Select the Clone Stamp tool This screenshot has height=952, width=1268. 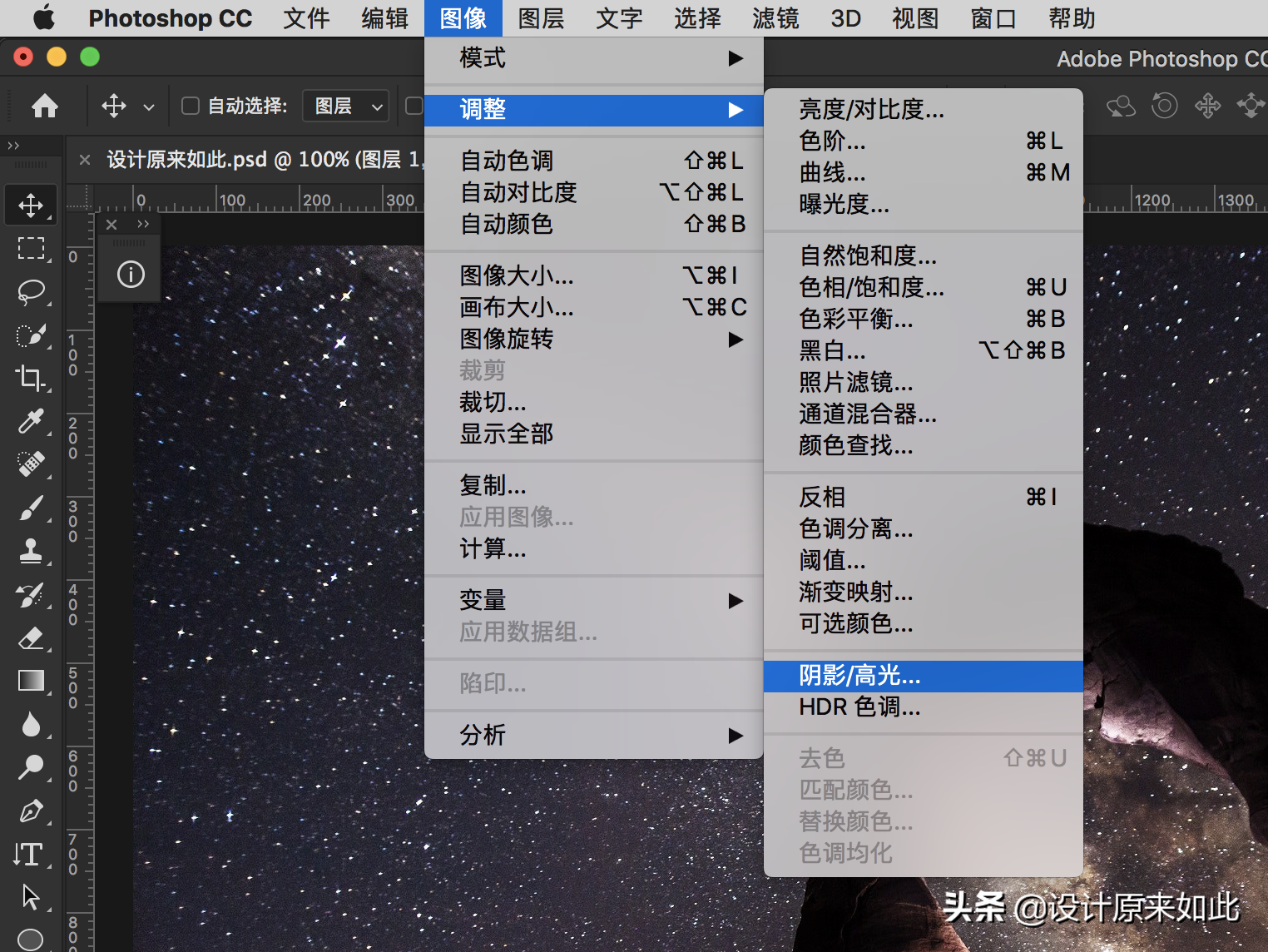[x=31, y=552]
